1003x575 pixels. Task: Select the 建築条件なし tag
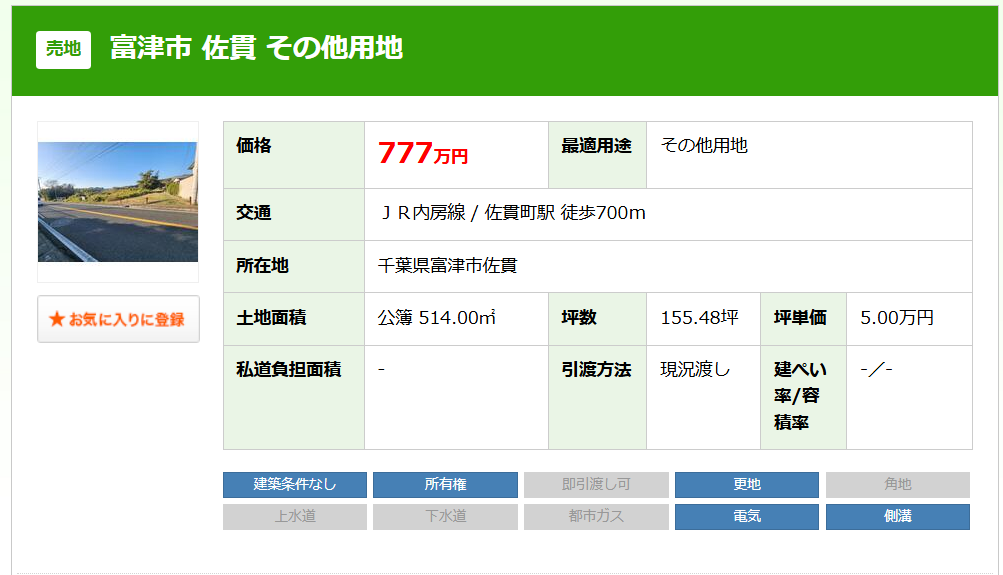(295, 485)
